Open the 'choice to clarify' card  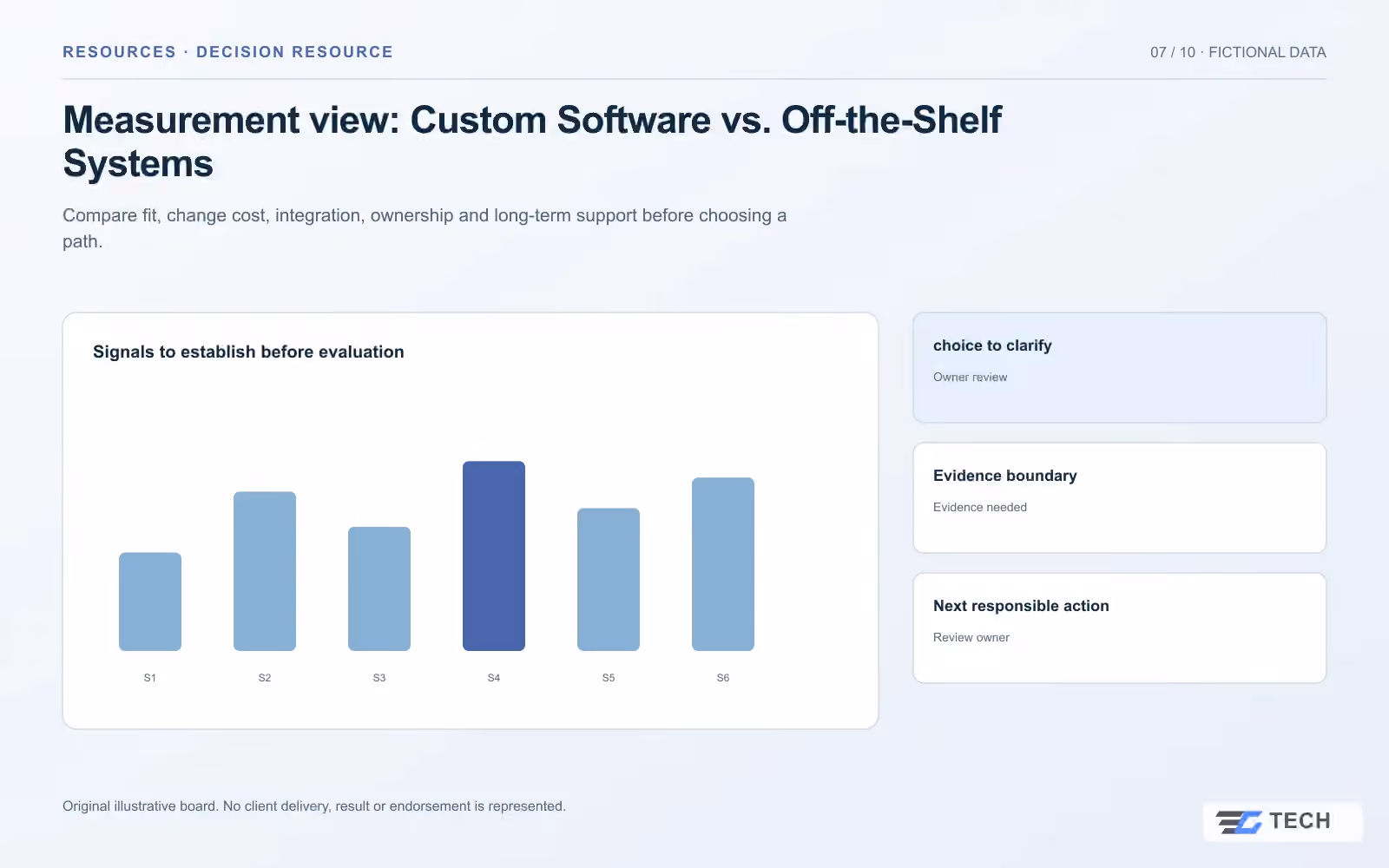[1120, 368]
